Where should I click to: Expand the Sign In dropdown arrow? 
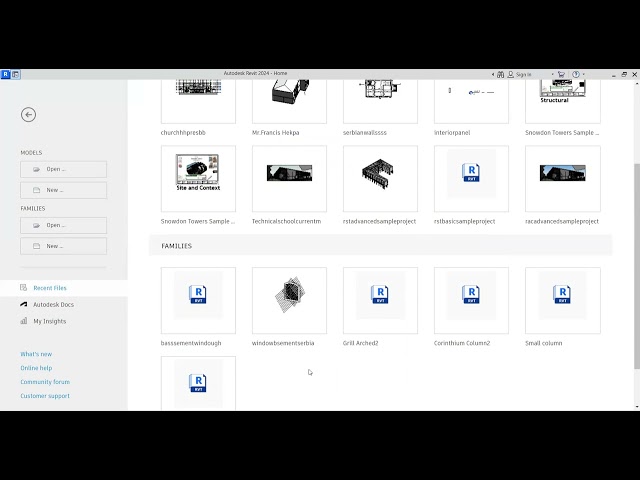coord(553,74)
